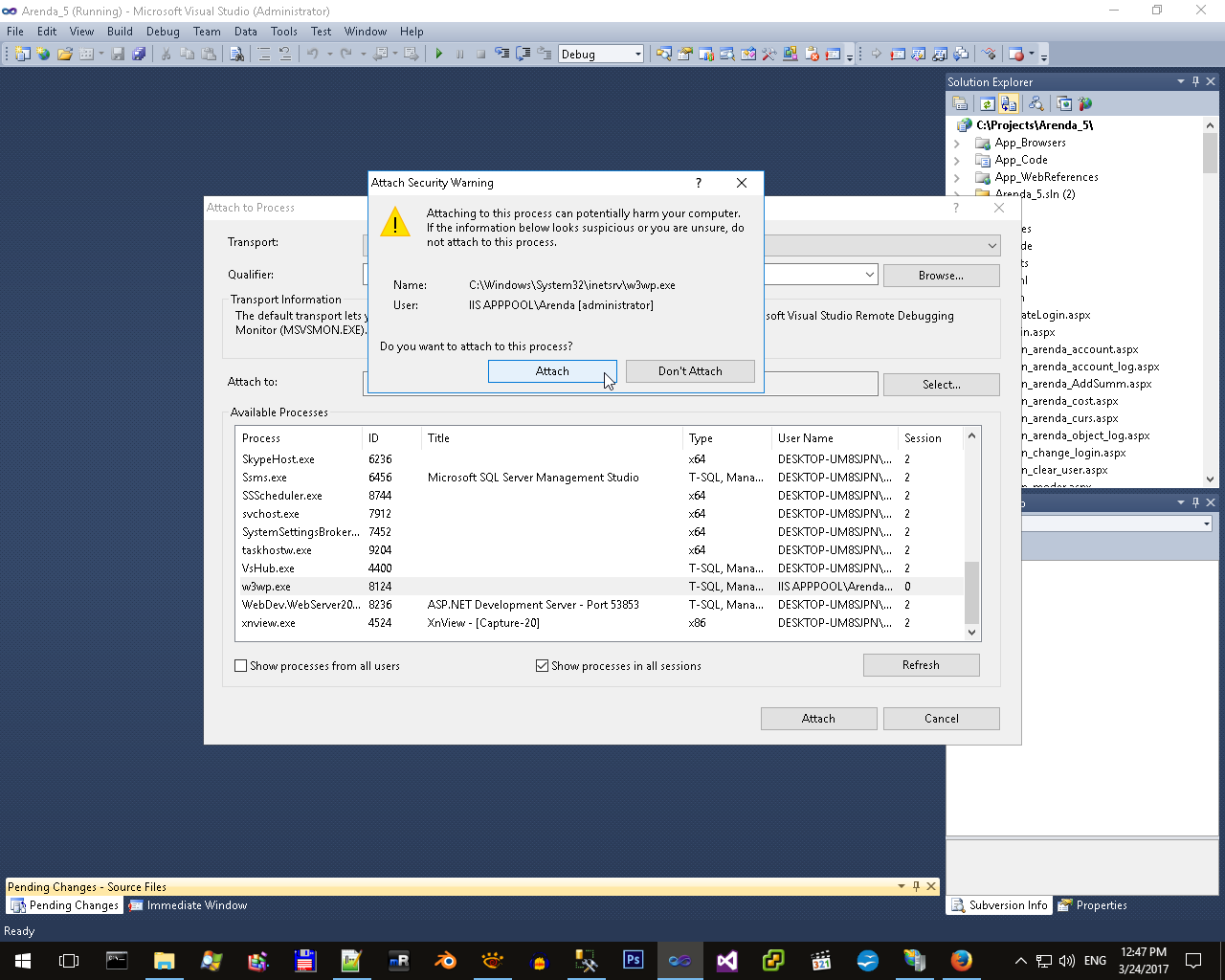
Task: Open Photoshop from the taskbar
Action: (633, 960)
